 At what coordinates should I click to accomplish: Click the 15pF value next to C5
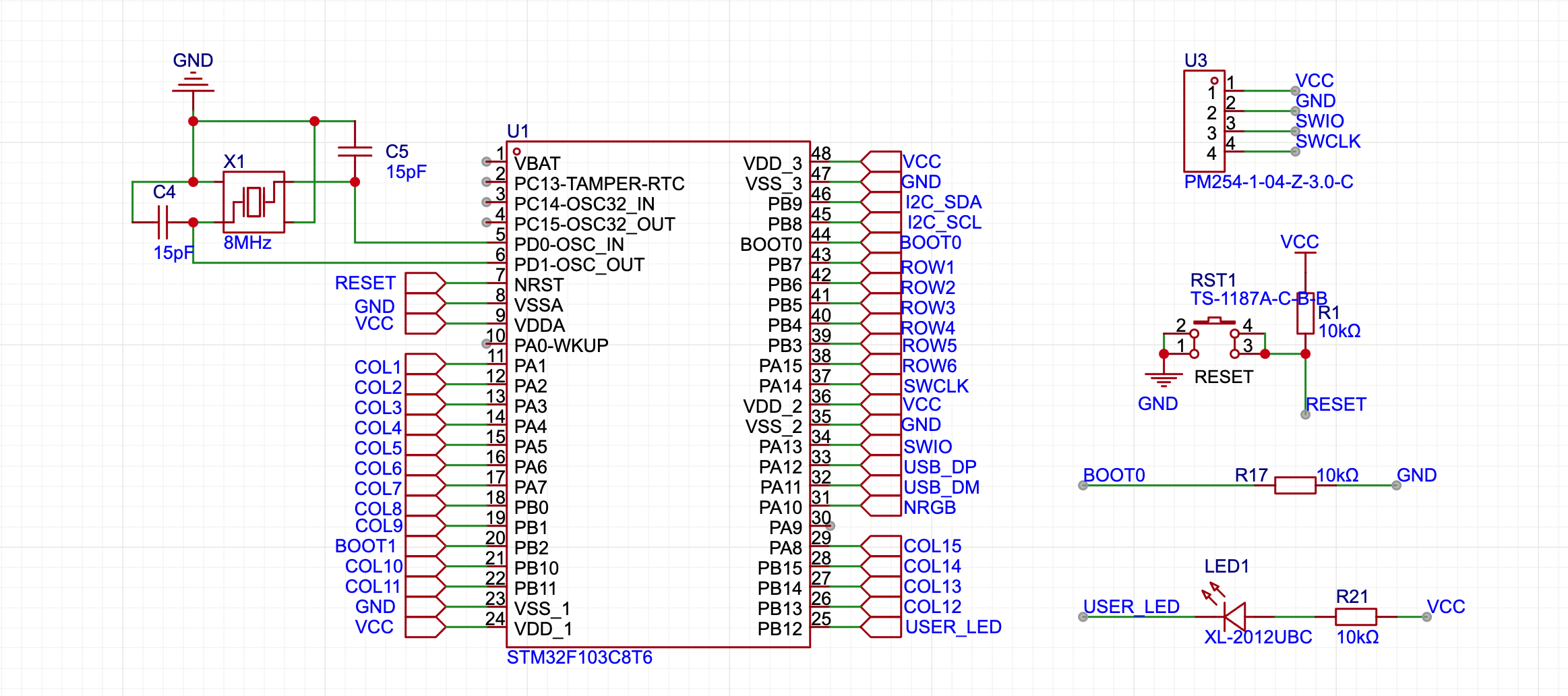406,172
